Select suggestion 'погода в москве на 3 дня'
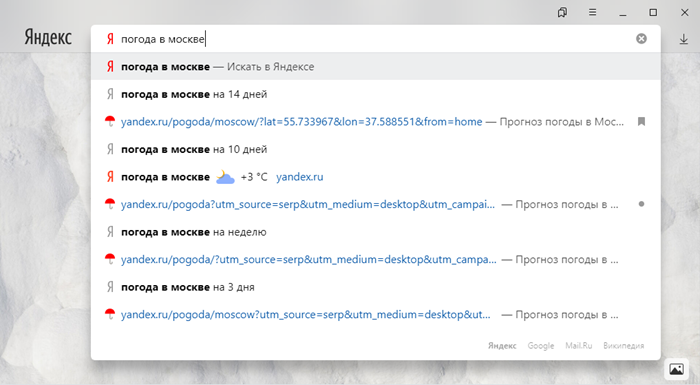Image resolution: width=700 pixels, height=385 pixels. pyautogui.click(x=375, y=287)
